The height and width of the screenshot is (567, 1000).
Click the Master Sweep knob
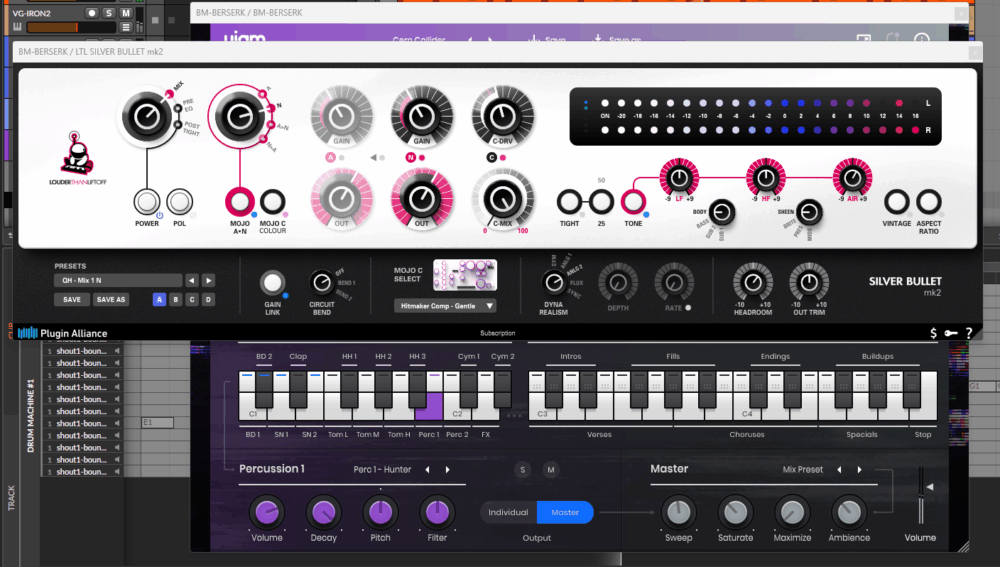click(x=679, y=512)
